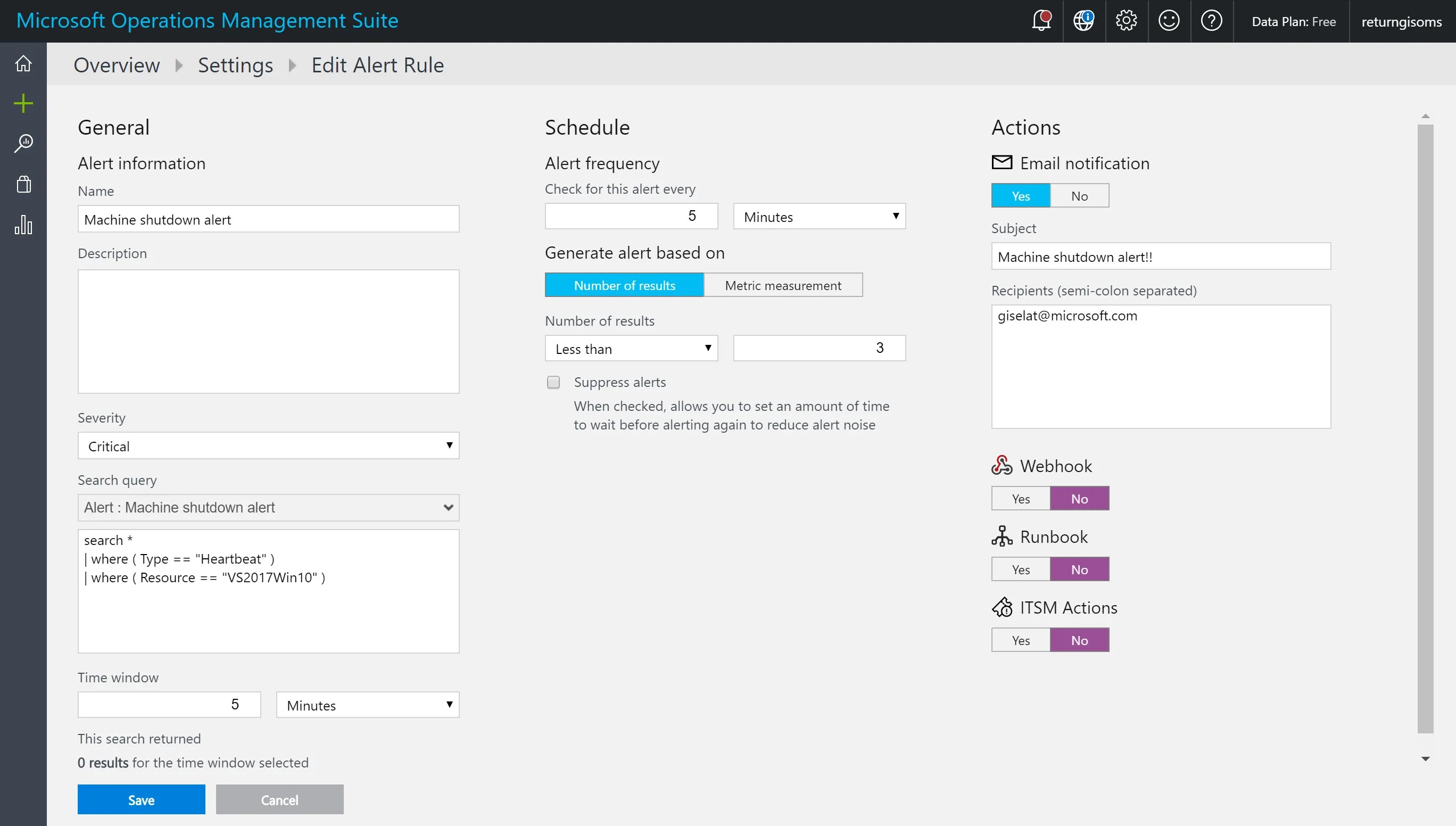Open the Less than comparison dropdown
1456x826 pixels.
[x=631, y=348]
